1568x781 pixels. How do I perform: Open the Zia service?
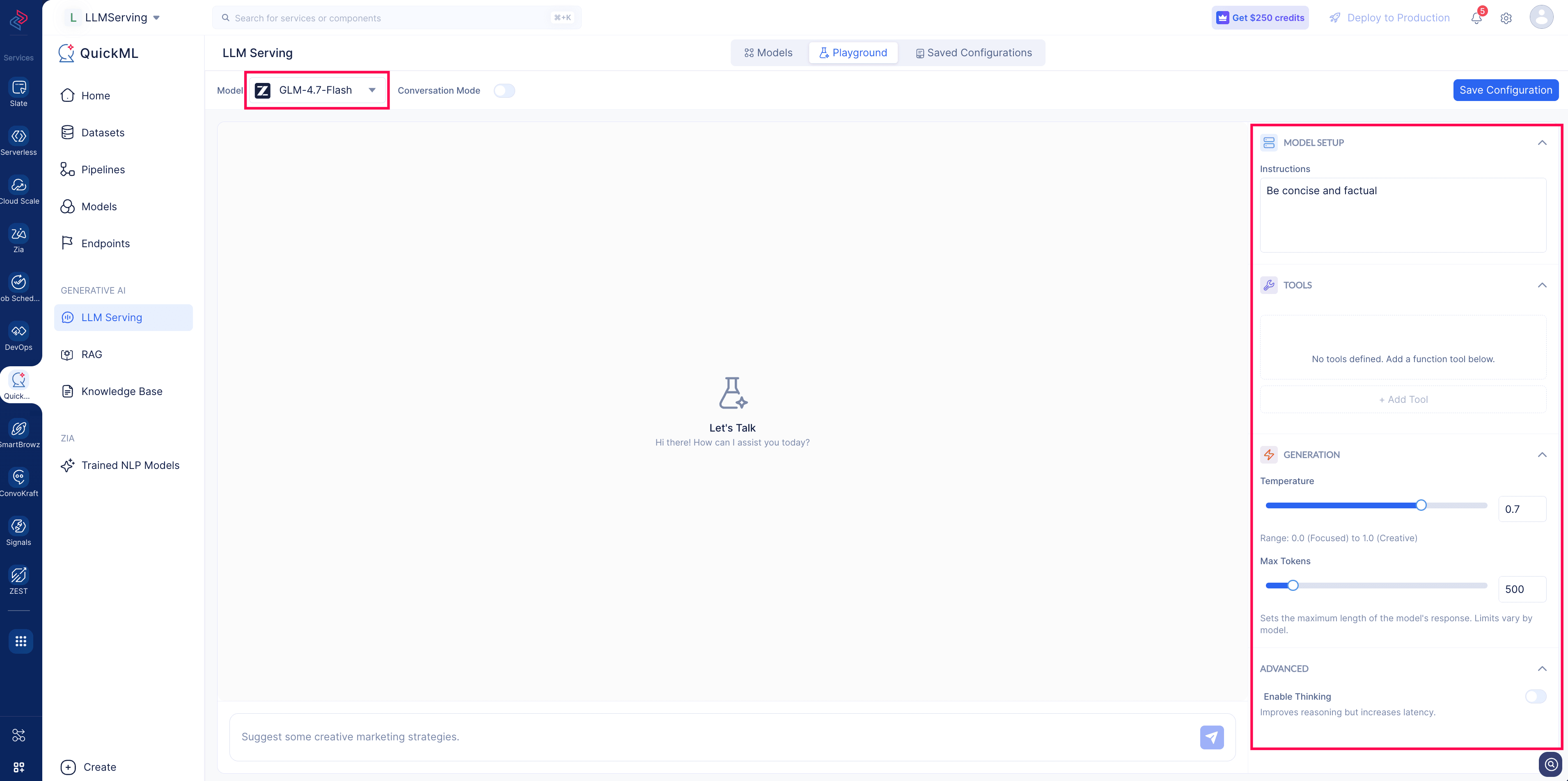[19, 239]
